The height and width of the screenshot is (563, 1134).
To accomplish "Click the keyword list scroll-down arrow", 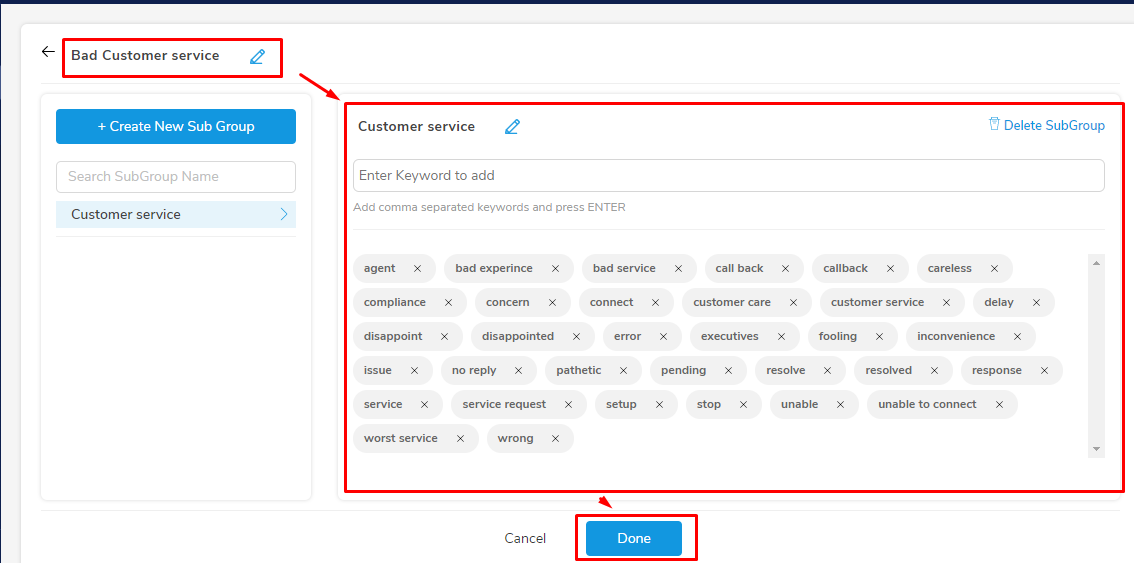I will [1096, 449].
